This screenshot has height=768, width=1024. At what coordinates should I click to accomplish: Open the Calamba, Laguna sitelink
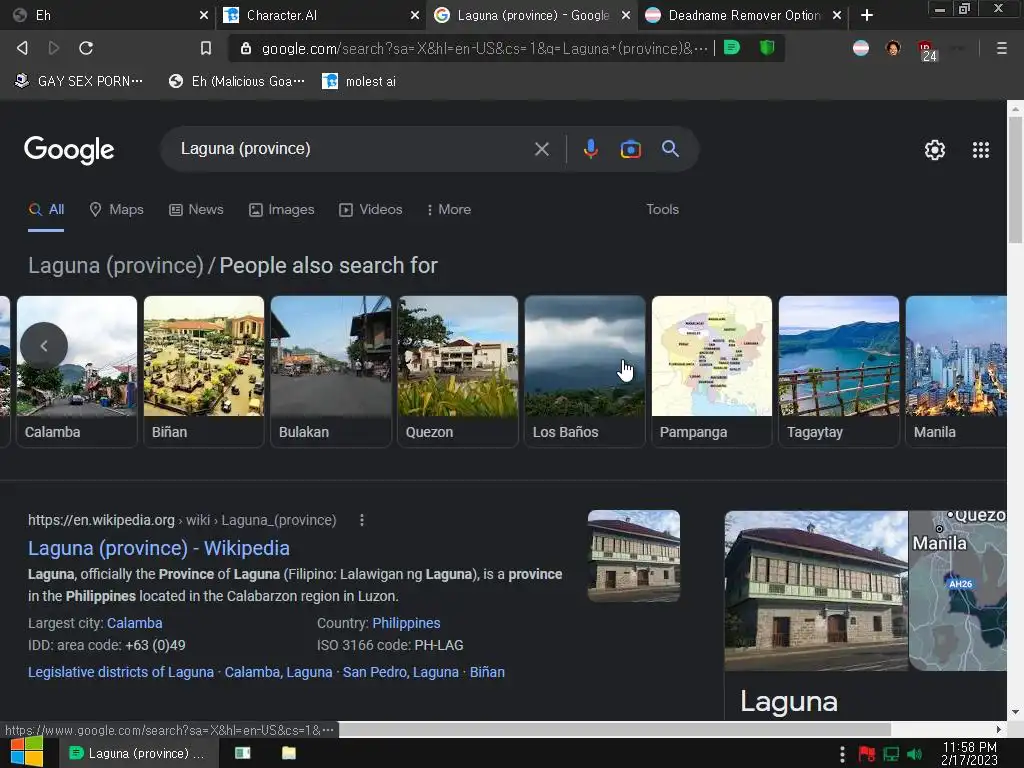(278, 672)
